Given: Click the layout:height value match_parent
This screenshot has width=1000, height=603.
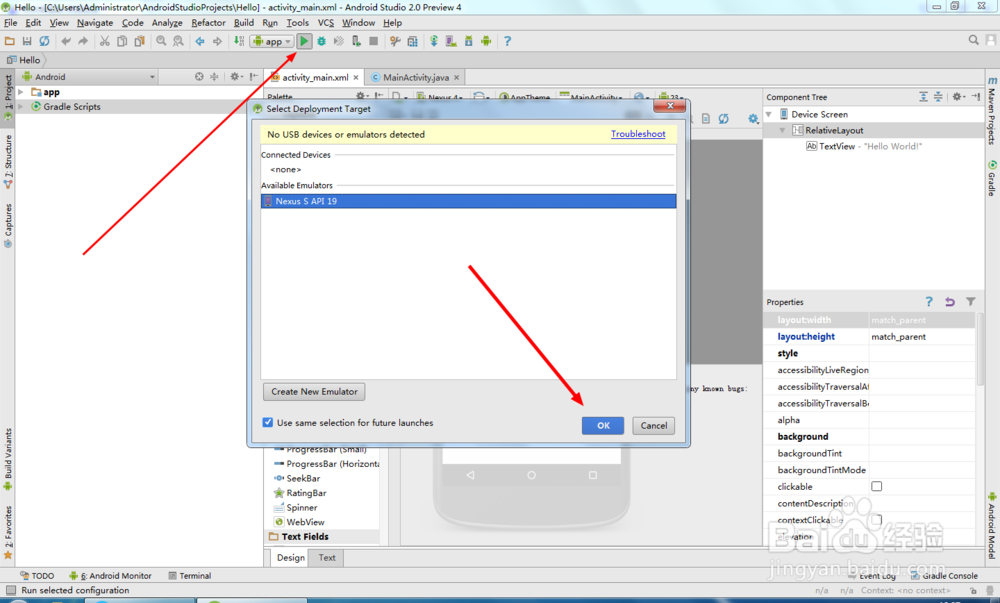Looking at the screenshot, I should (x=898, y=337).
